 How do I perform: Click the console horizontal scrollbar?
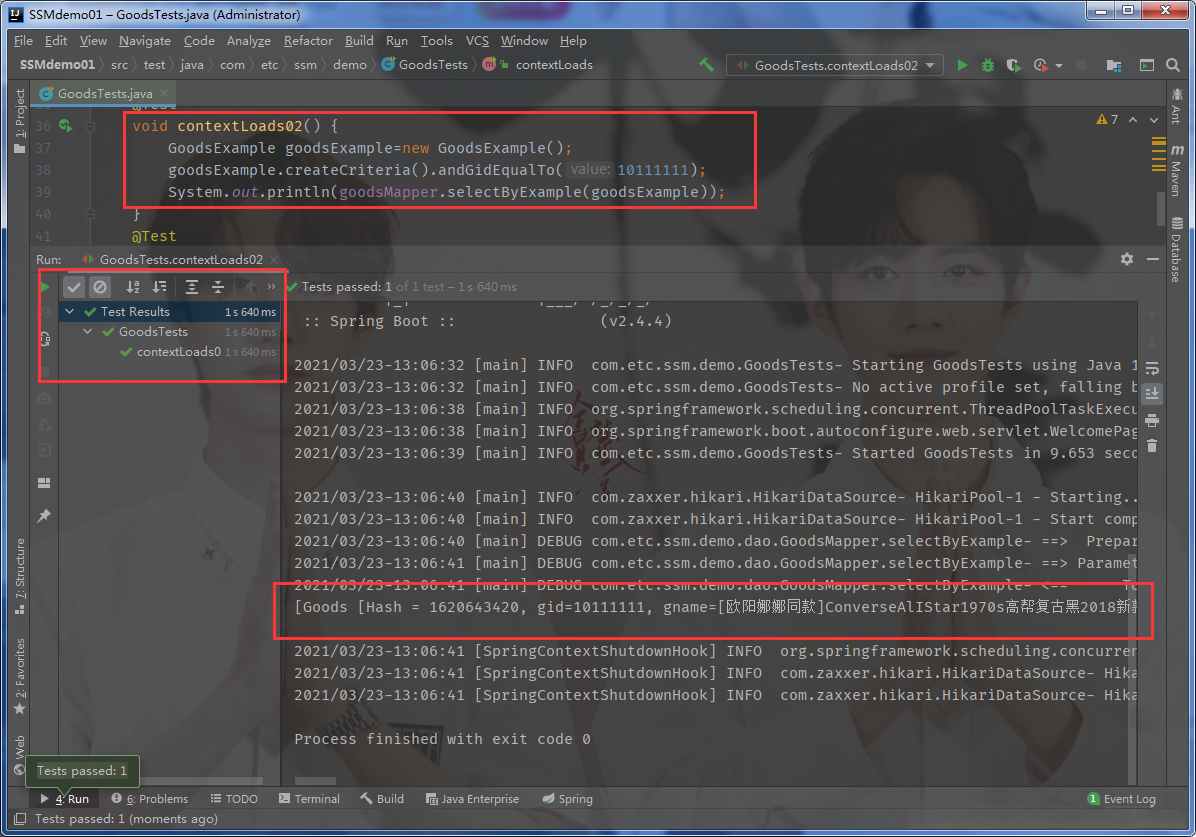315,781
